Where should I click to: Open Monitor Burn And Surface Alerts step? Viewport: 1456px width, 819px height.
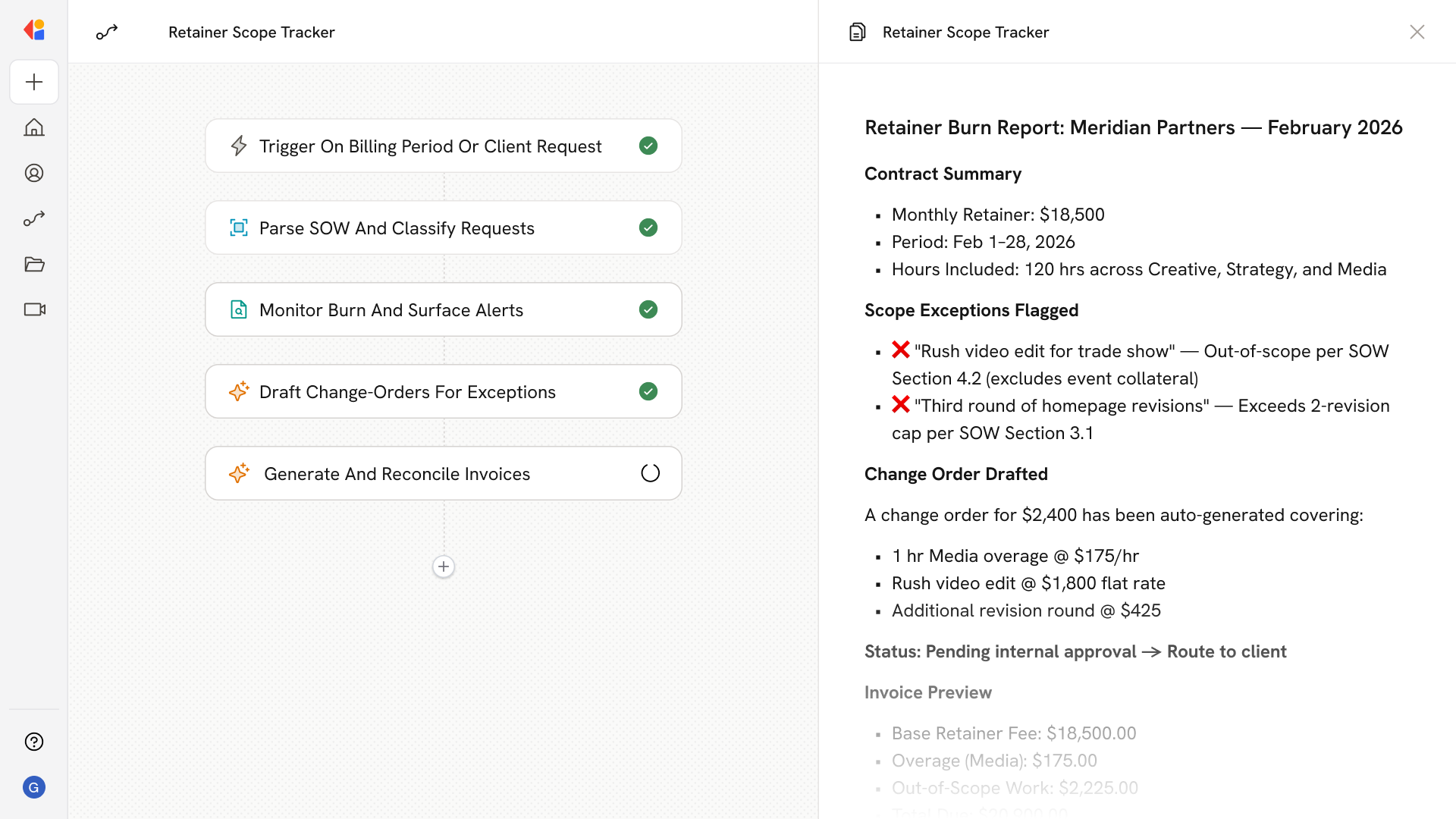(x=391, y=310)
